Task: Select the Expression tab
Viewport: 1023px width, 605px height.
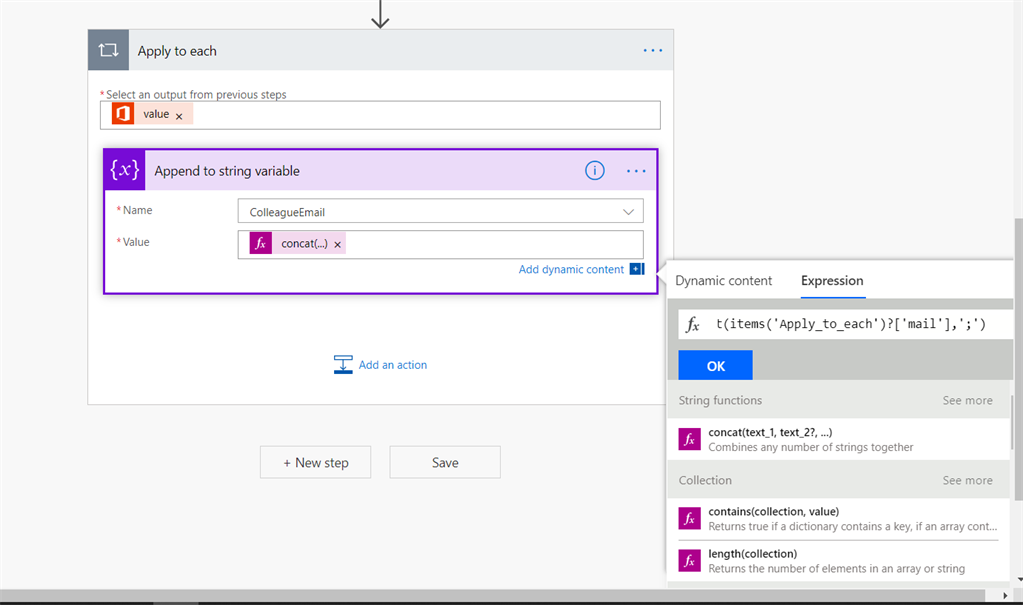Action: click(x=832, y=281)
